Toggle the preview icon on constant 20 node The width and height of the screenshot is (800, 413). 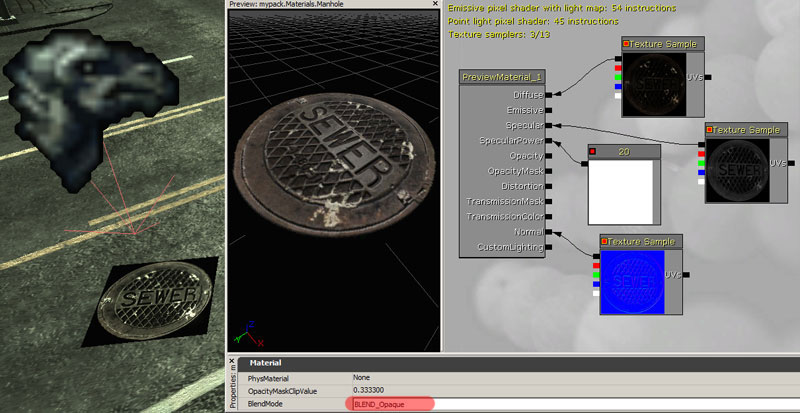[x=592, y=152]
